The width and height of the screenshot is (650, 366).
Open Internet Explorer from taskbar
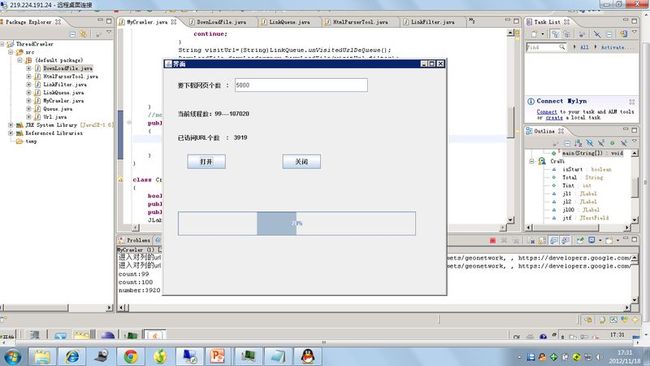(x=72, y=356)
